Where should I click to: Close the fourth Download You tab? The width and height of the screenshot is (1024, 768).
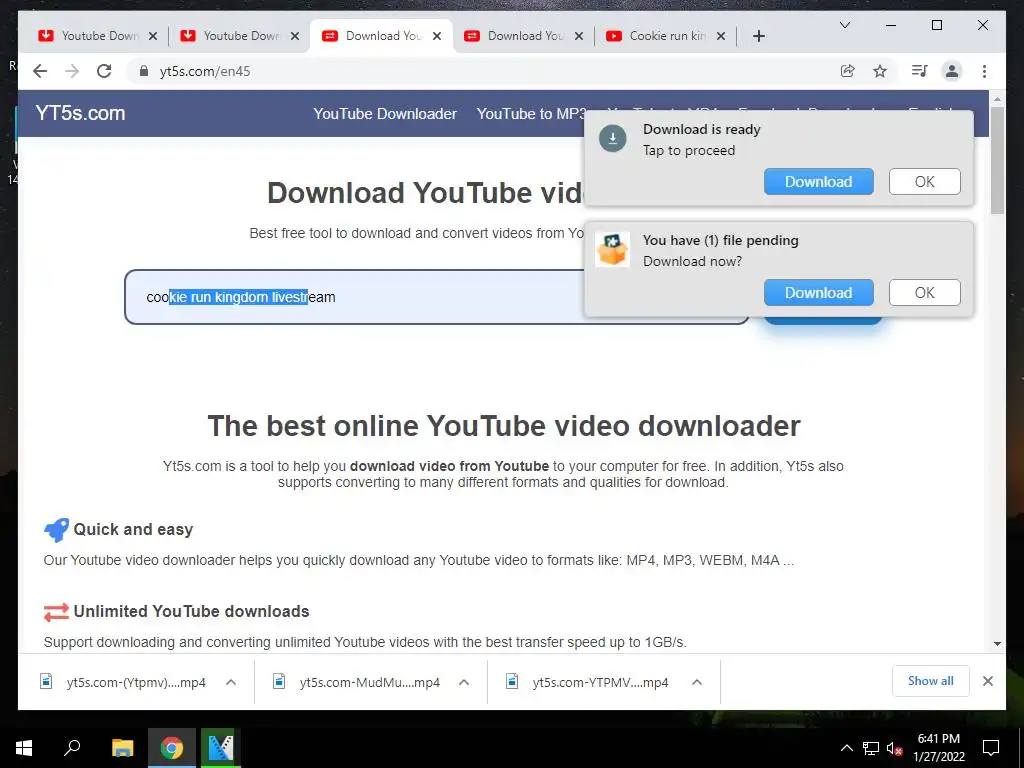[x=579, y=36]
